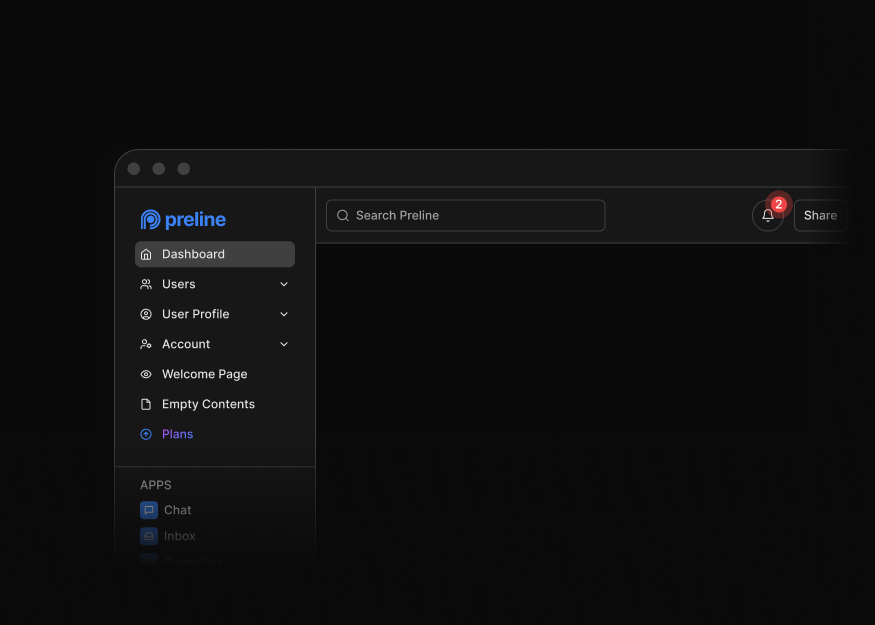Open notifications bell

[768, 215]
